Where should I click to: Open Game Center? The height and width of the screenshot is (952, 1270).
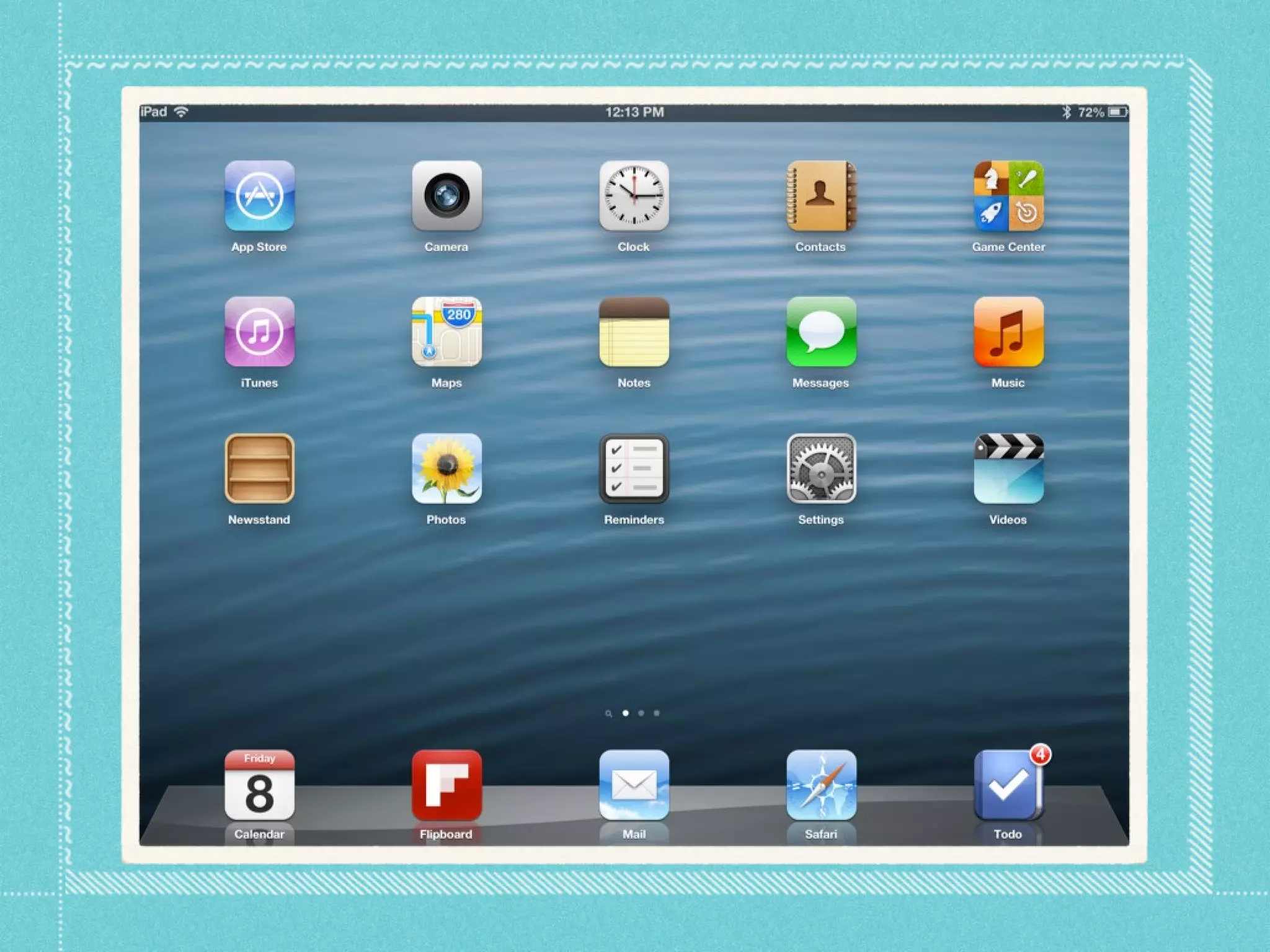click(1008, 196)
